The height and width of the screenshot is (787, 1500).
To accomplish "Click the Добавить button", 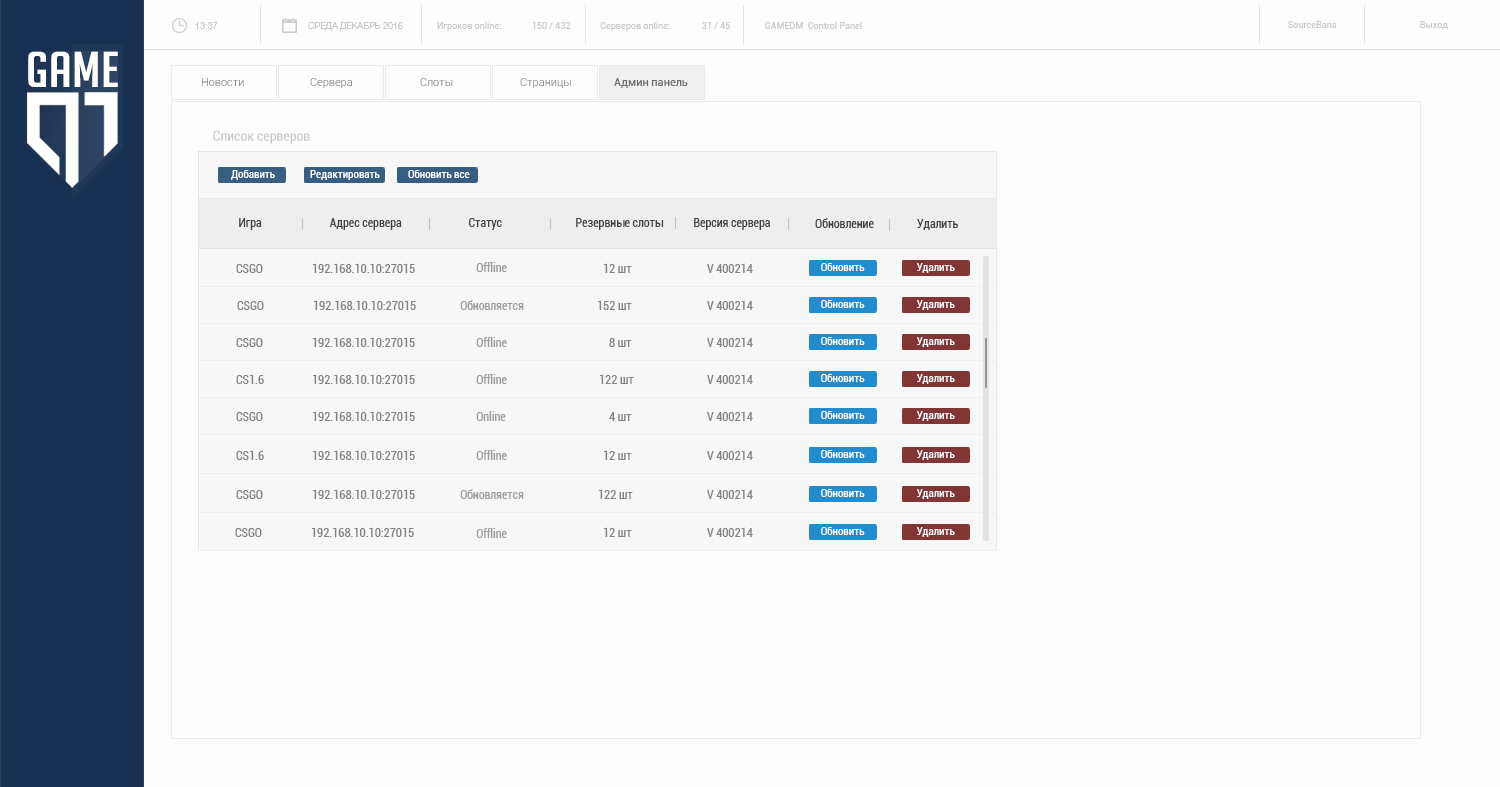I will 252,175.
